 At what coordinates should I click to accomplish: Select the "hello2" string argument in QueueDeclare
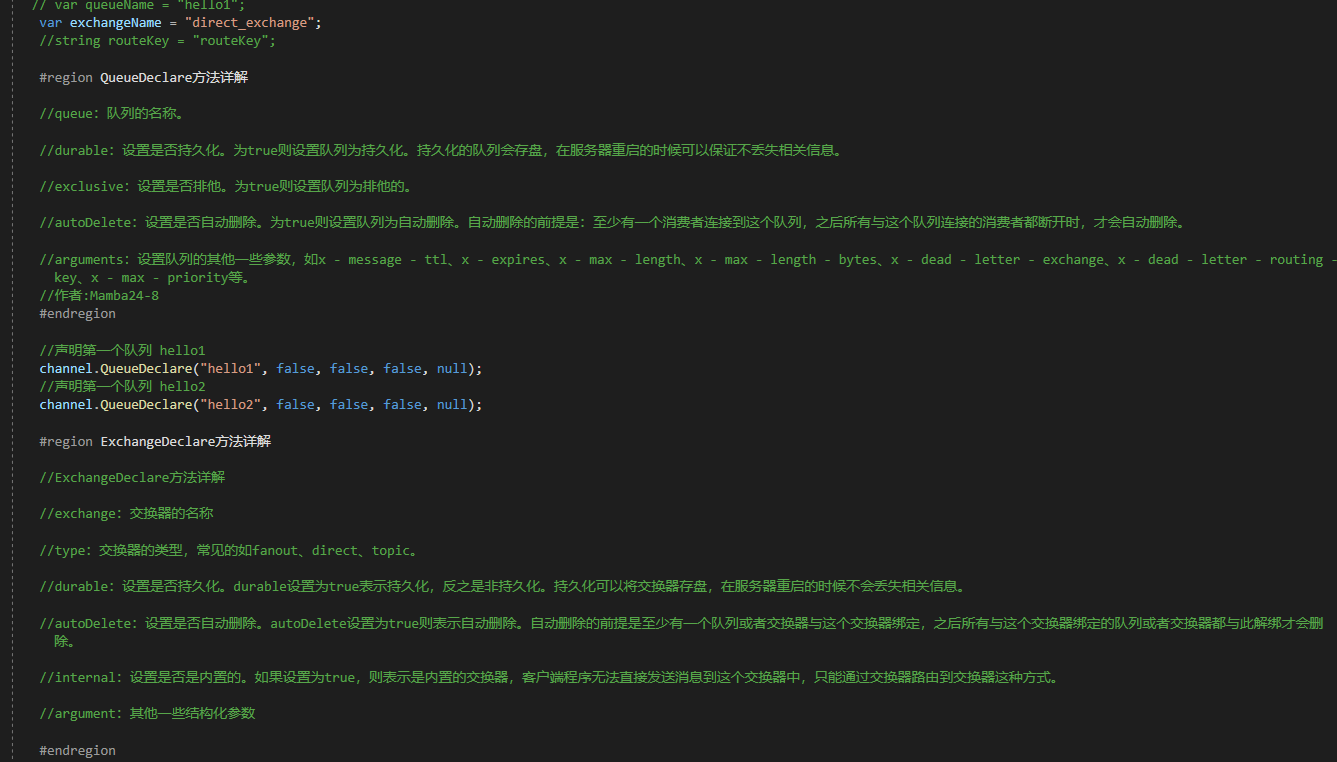pos(232,404)
